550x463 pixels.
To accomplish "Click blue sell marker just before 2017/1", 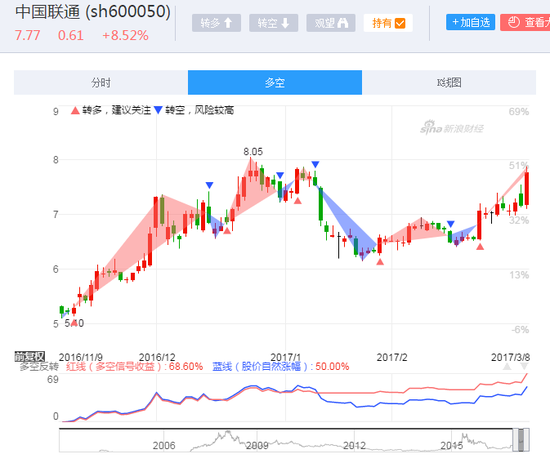I will (280, 175).
